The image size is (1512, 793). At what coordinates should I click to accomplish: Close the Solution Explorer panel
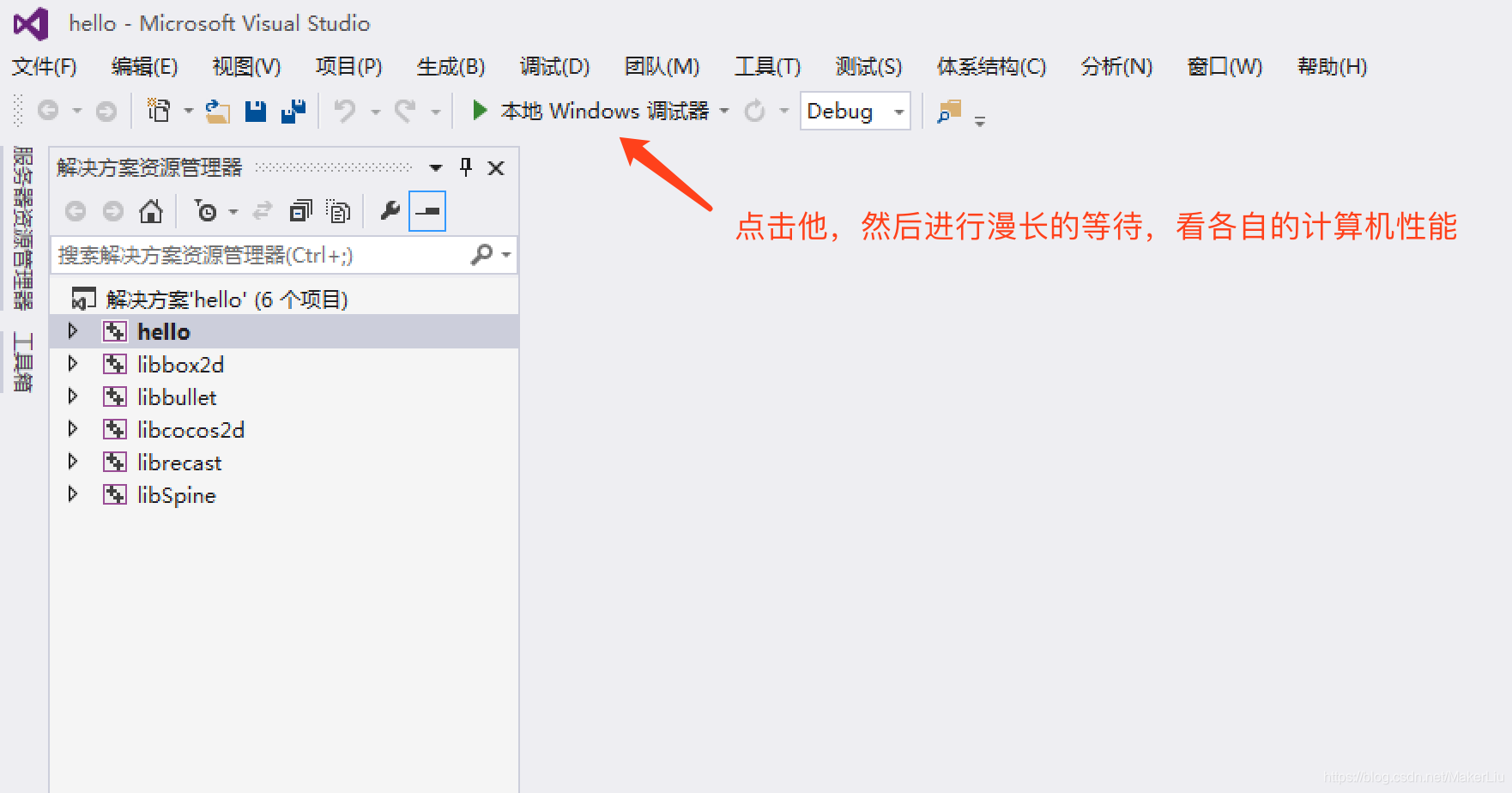(496, 168)
